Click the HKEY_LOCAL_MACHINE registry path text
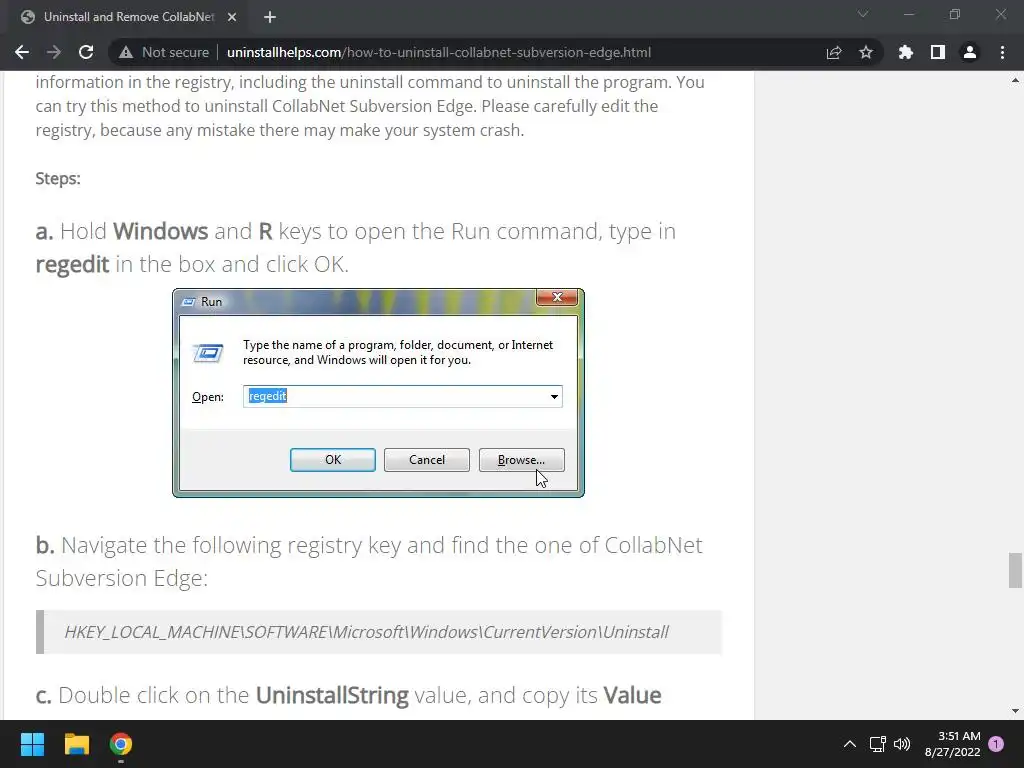This screenshot has height=768, width=1024. point(366,632)
